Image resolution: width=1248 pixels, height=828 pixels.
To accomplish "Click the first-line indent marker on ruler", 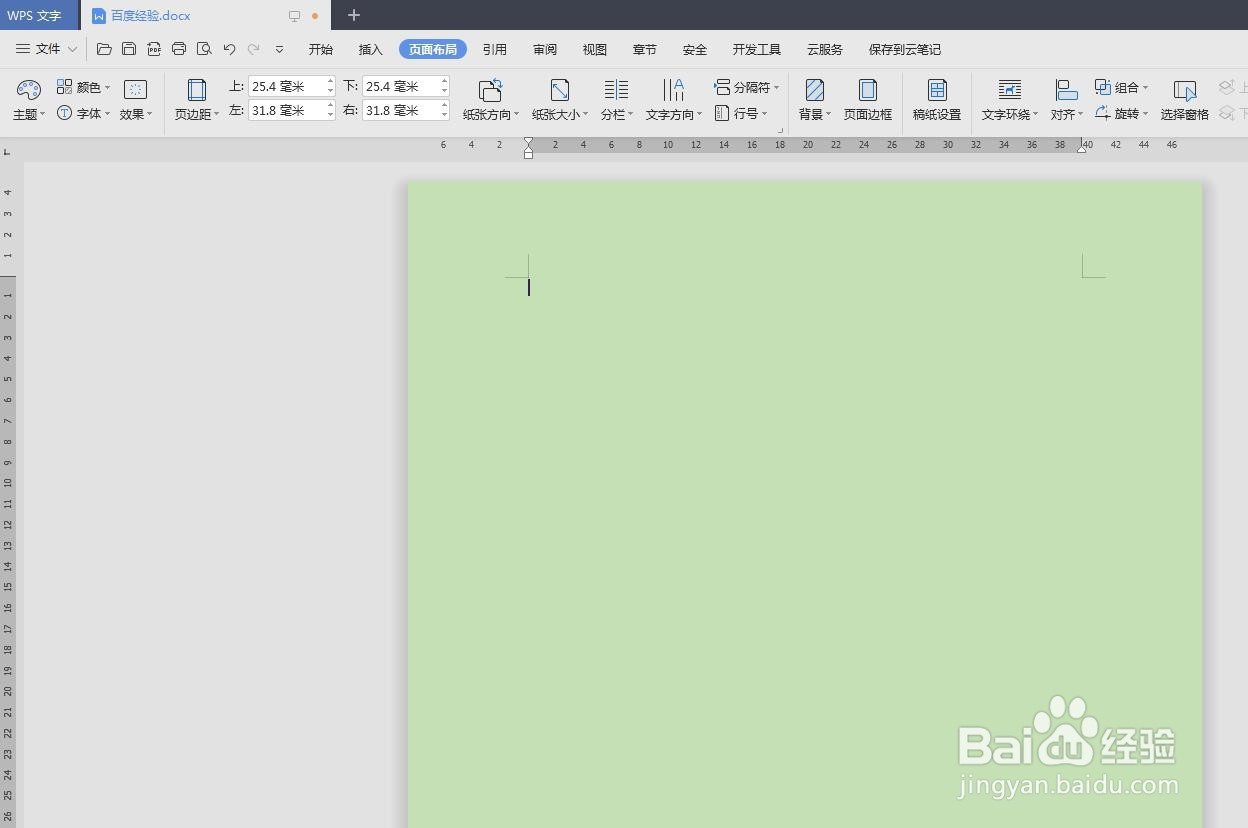I will (529, 142).
